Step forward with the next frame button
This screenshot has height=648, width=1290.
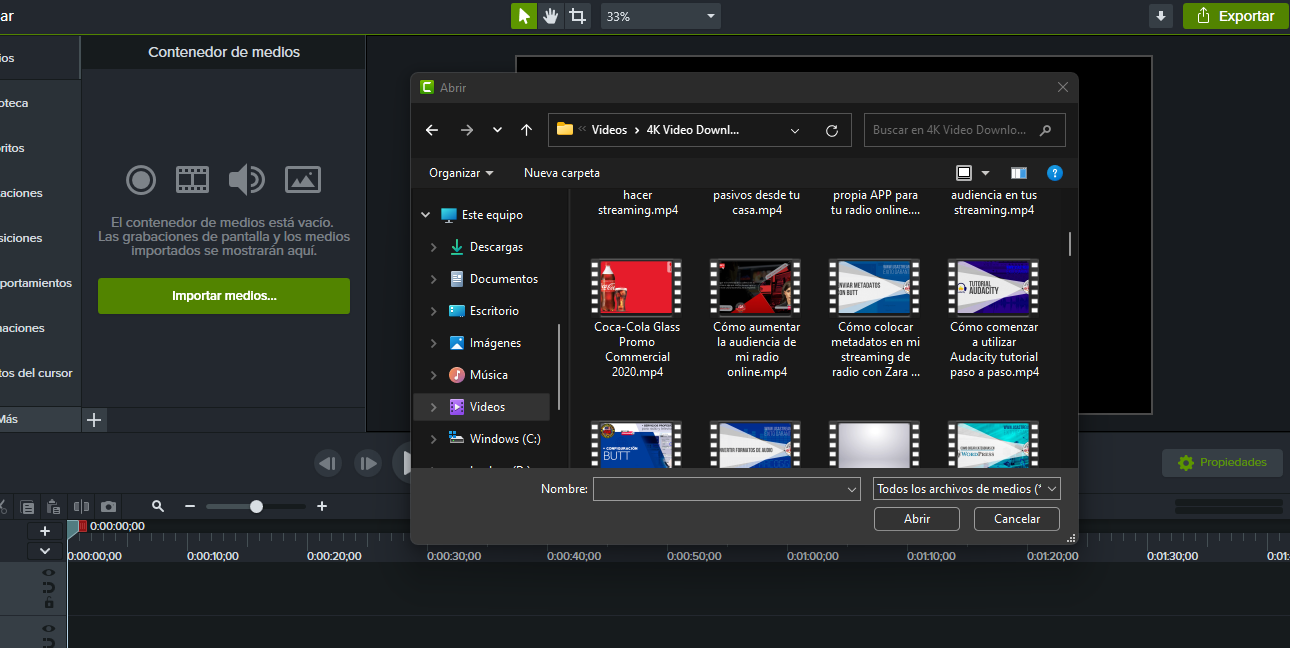point(368,463)
